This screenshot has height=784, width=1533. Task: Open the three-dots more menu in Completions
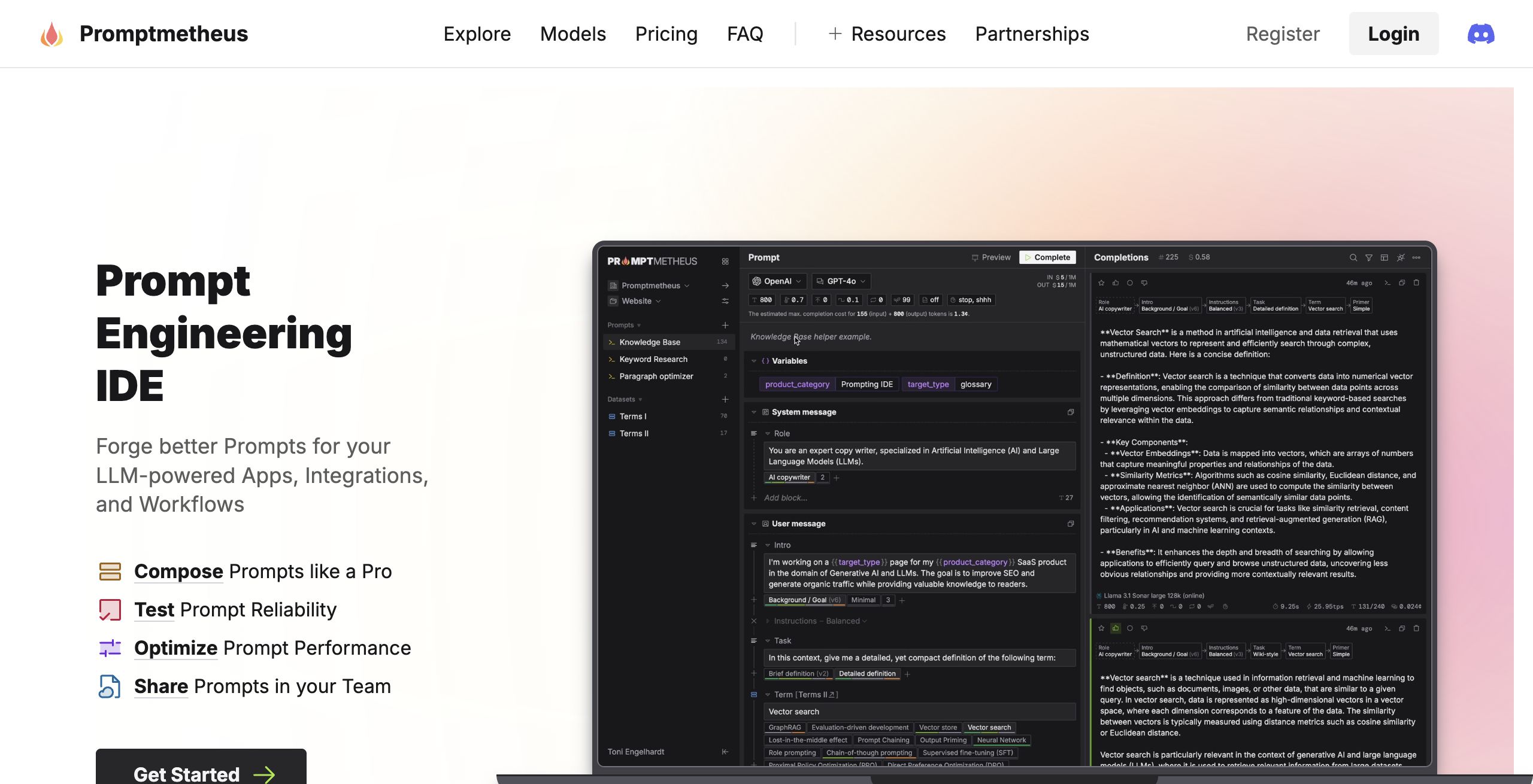[1416, 257]
